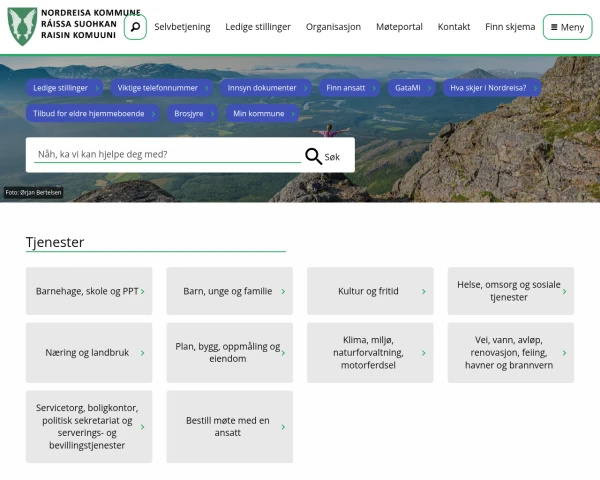This screenshot has width=600, height=480.
Task: Click the 'Nåh, ka vi kan hjelpe' search field
Action: [165, 155]
